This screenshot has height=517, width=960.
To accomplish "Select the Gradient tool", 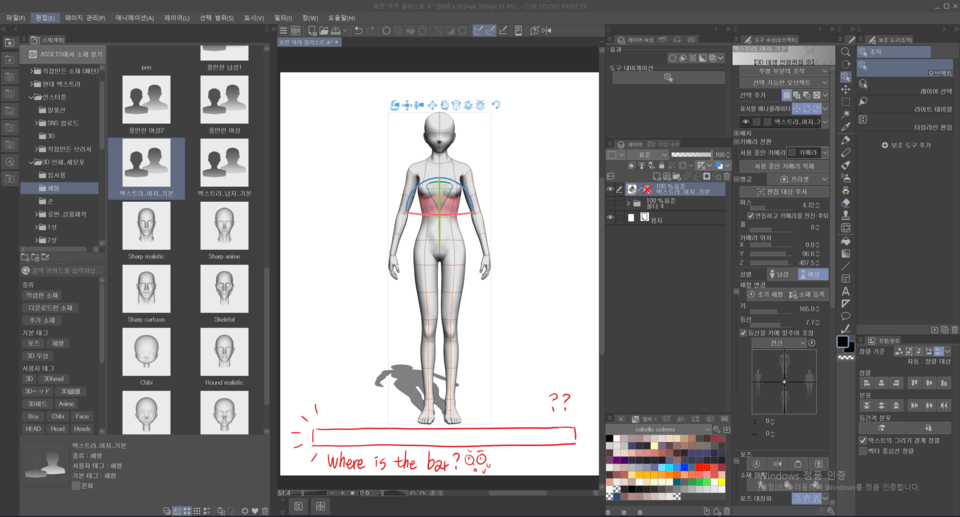I will pyautogui.click(x=846, y=253).
